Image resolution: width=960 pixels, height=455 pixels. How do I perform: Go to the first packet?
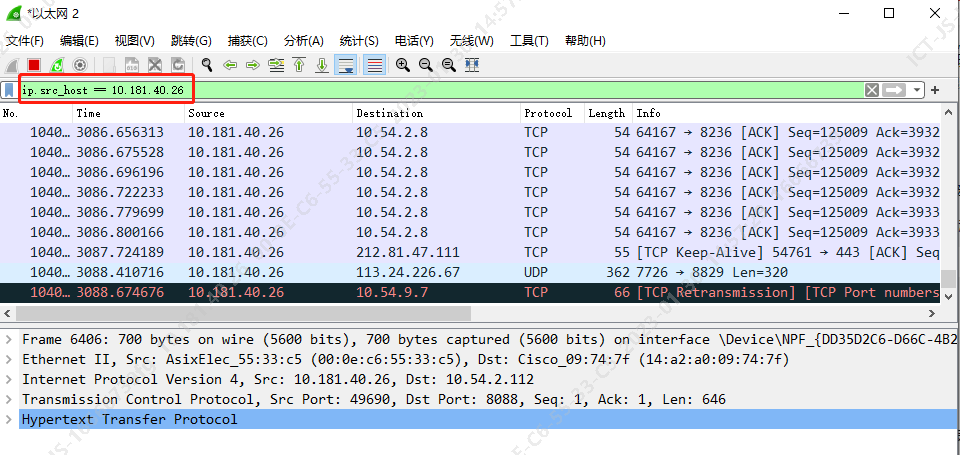pyautogui.click(x=299, y=65)
